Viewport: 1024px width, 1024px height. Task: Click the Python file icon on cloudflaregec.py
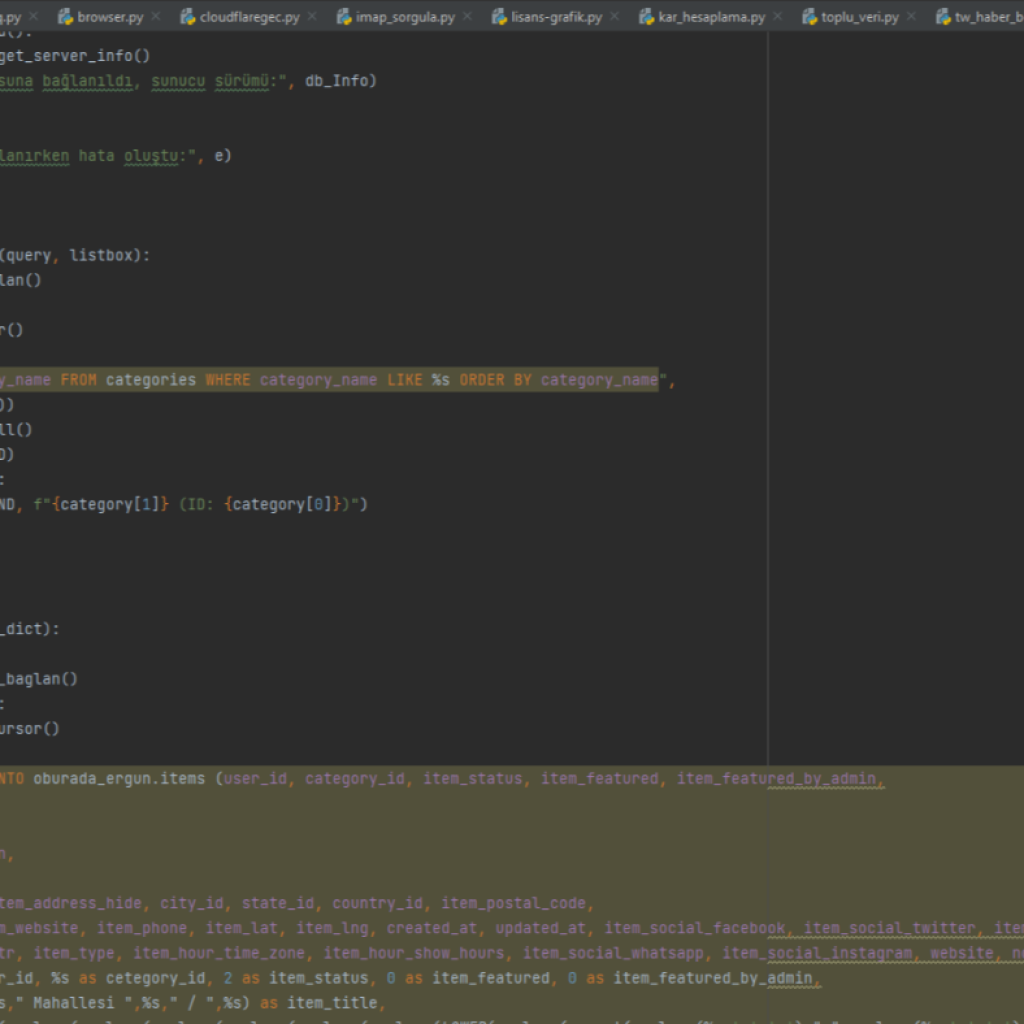[187, 17]
